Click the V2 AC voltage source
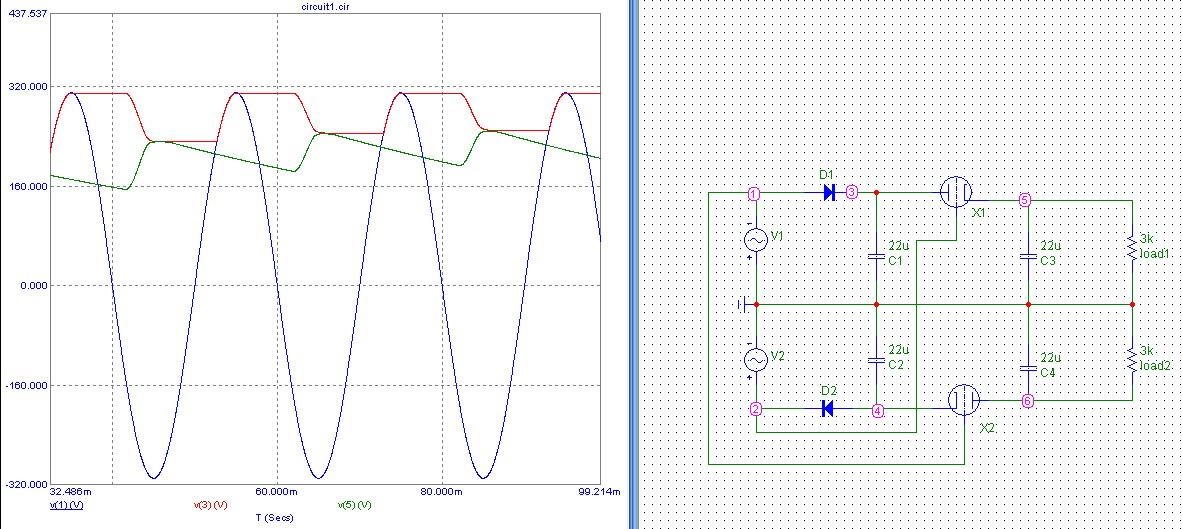Screen dimensions: 1182x529 (755, 359)
